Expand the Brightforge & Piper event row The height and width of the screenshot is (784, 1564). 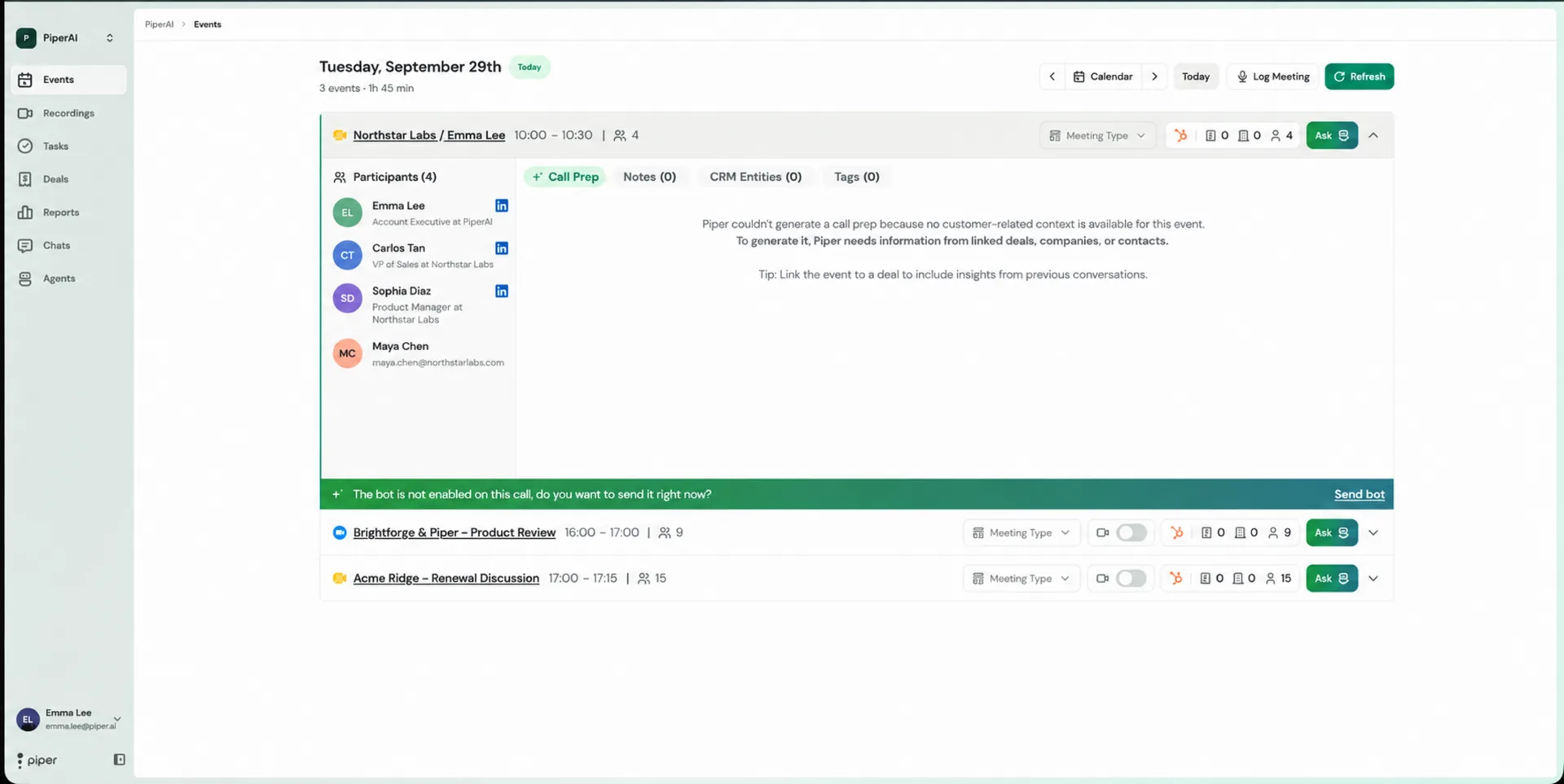point(1373,532)
